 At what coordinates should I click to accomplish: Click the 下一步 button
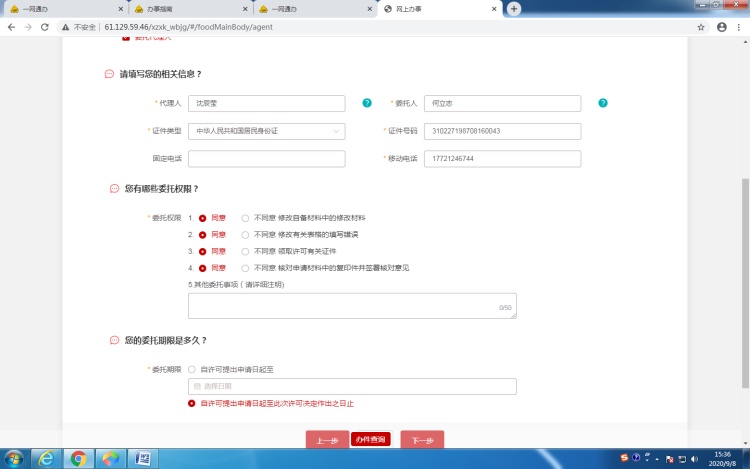tap(422, 440)
